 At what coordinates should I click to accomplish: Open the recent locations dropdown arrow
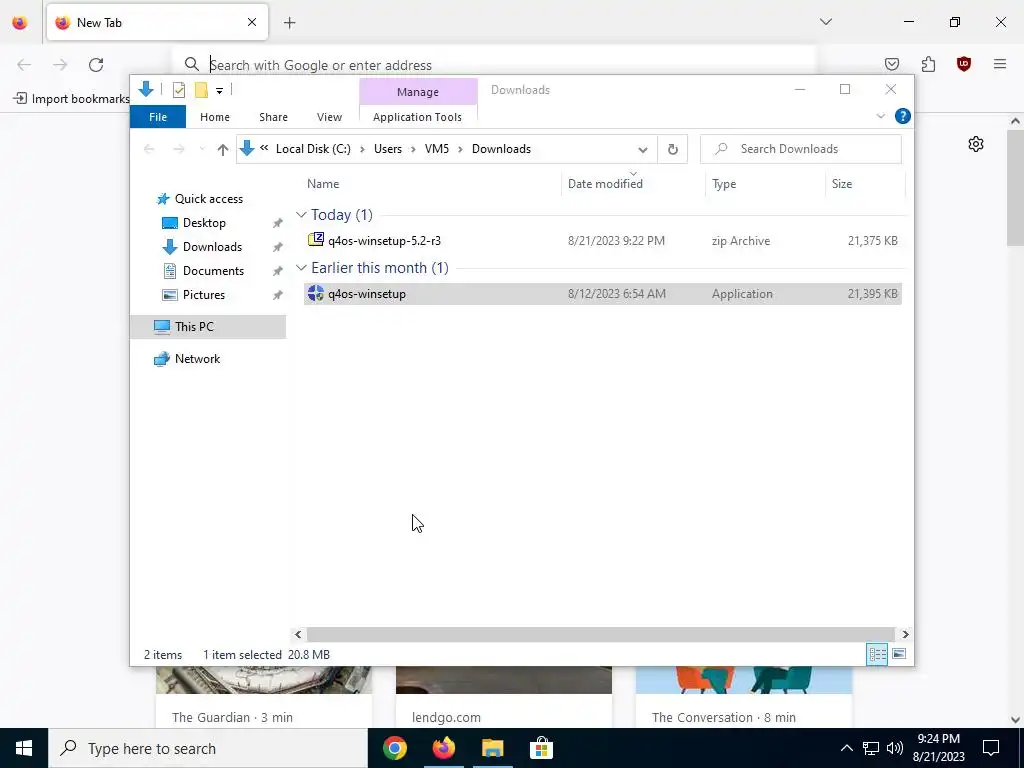pos(202,150)
